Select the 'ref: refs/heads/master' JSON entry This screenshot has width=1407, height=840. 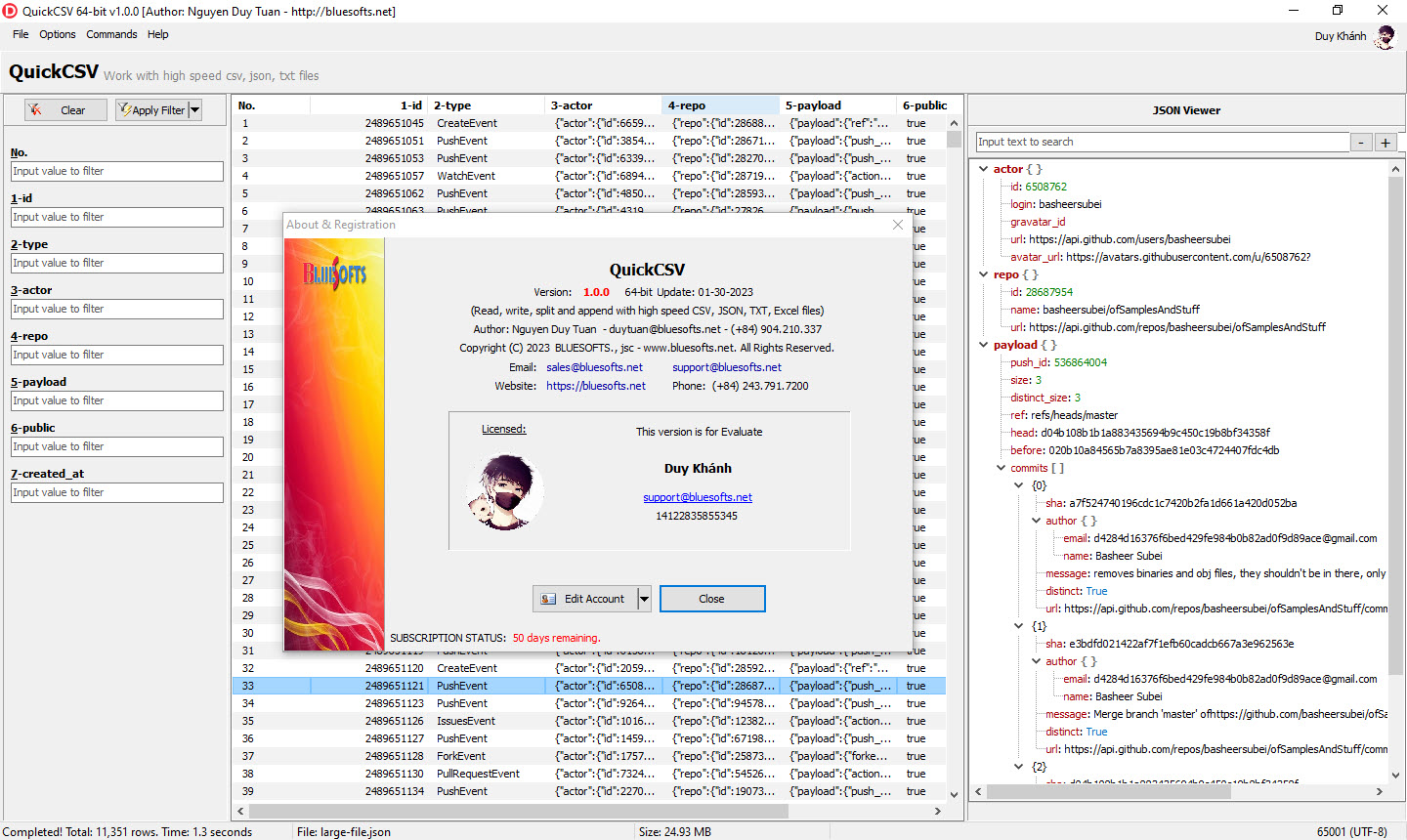coord(1064,415)
